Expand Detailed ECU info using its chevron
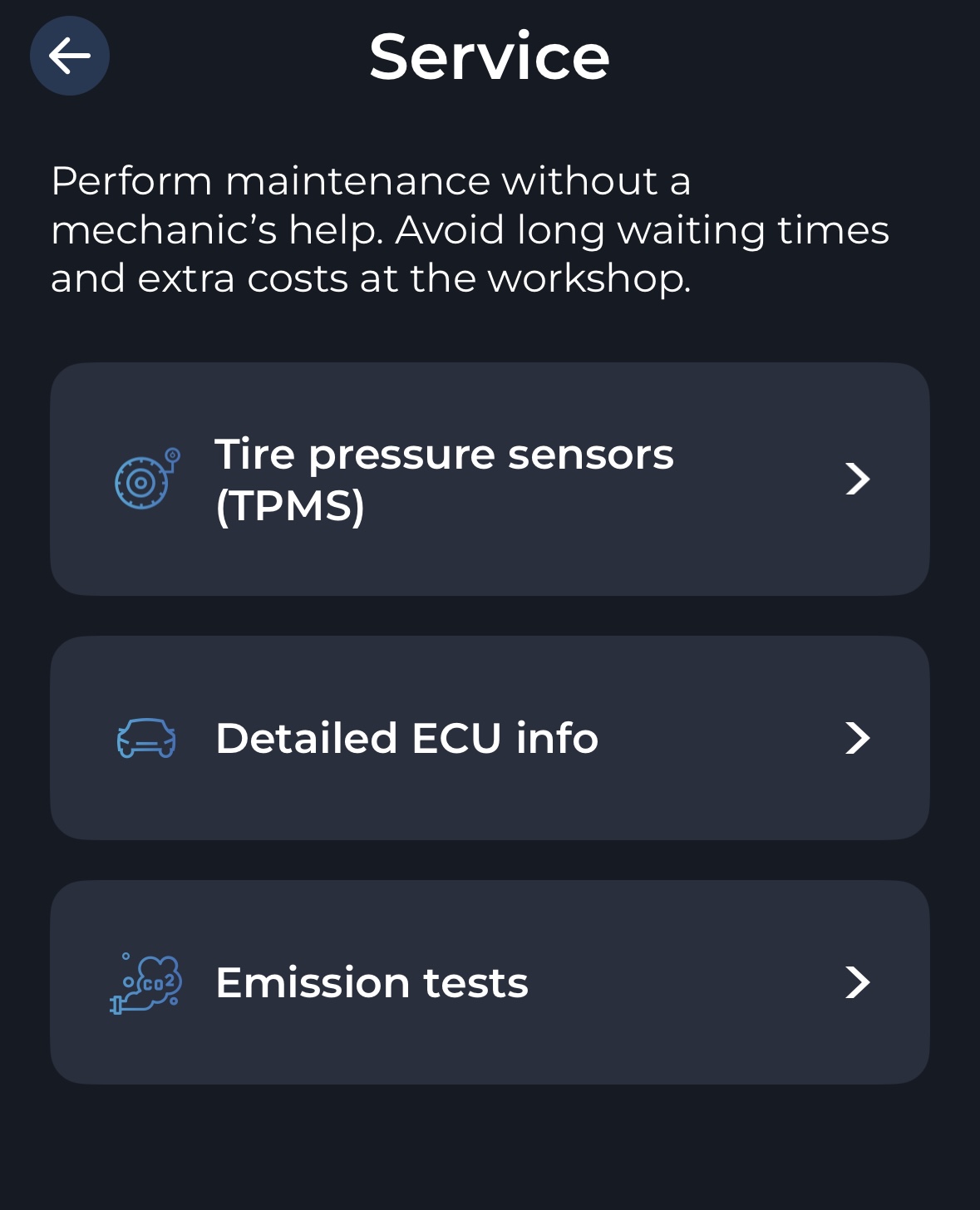 click(857, 738)
